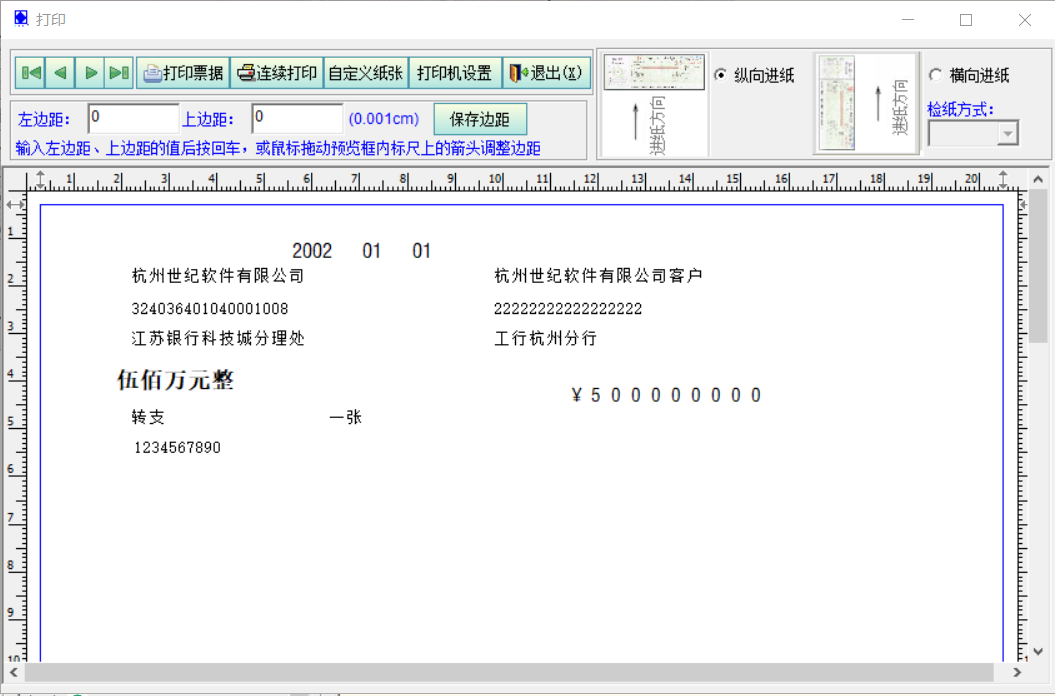Focus the 左边距 left margin input
This screenshot has width=1055, height=696.
click(133, 118)
